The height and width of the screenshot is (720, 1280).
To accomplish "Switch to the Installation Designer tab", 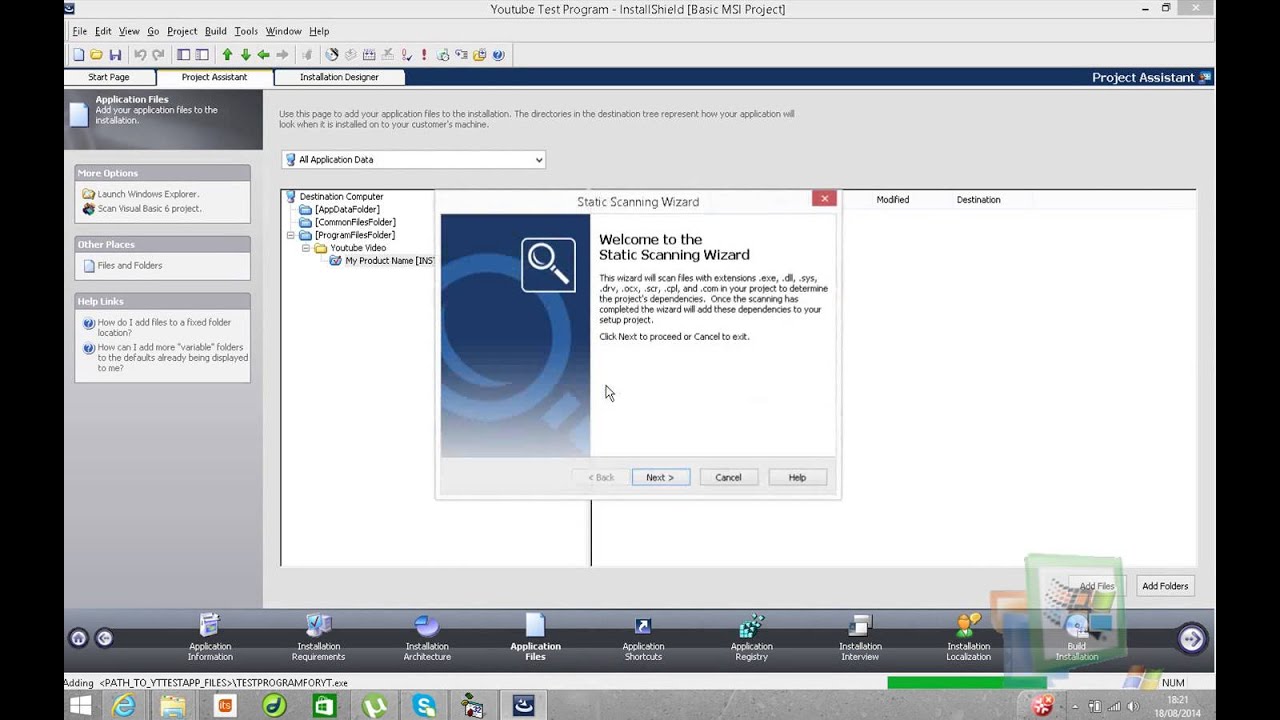I will pyautogui.click(x=339, y=77).
